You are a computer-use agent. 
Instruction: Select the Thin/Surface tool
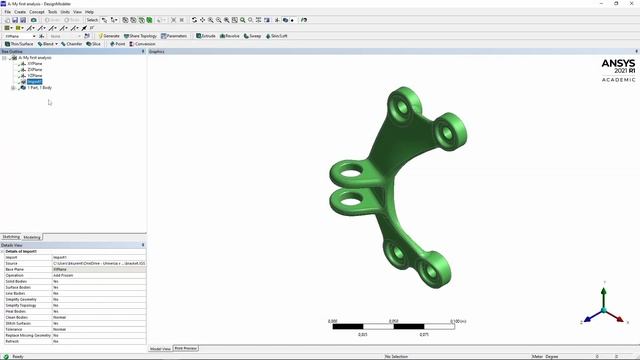click(19, 44)
